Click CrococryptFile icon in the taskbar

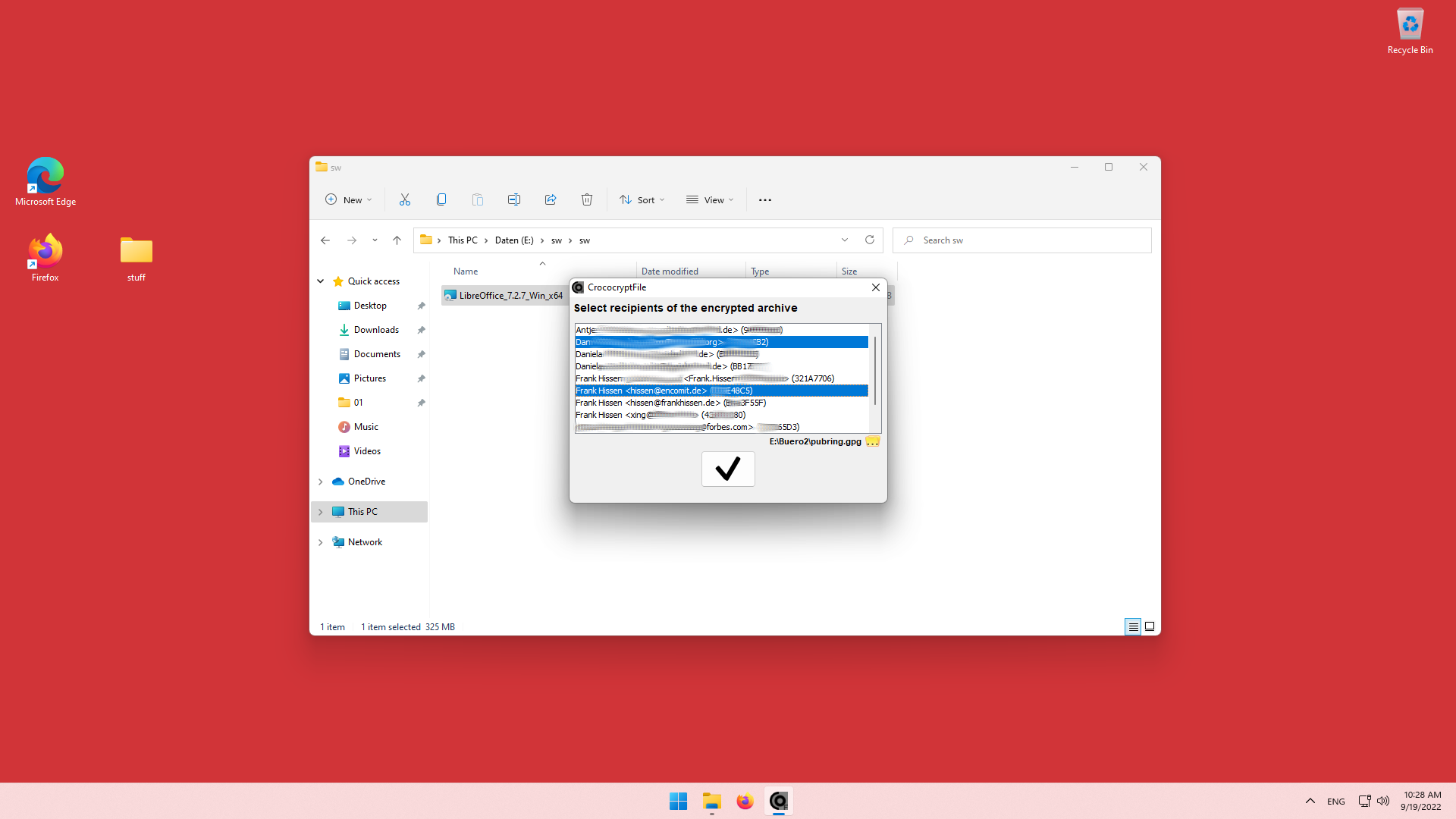[x=779, y=801]
